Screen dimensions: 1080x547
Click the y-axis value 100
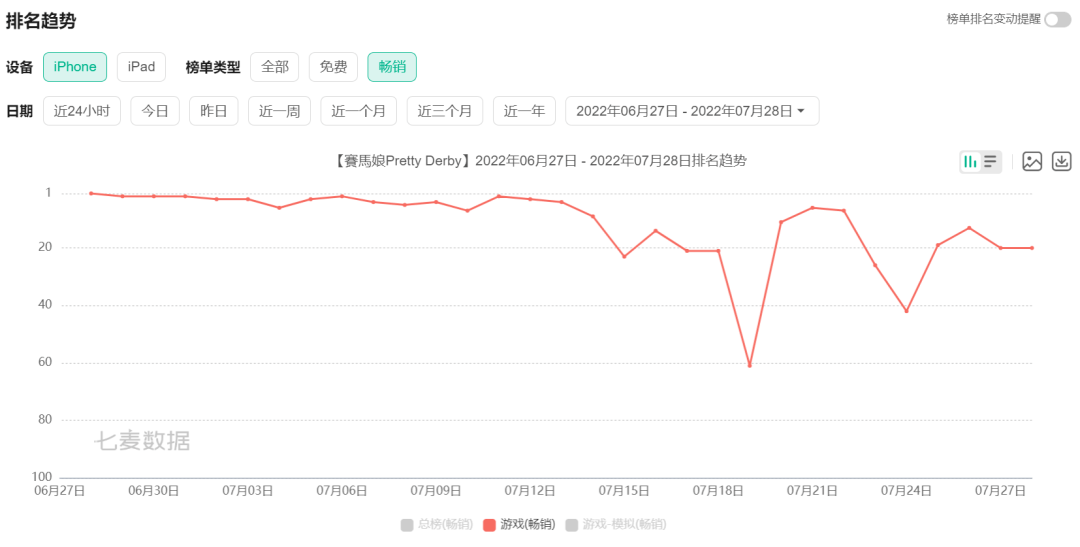point(42,477)
